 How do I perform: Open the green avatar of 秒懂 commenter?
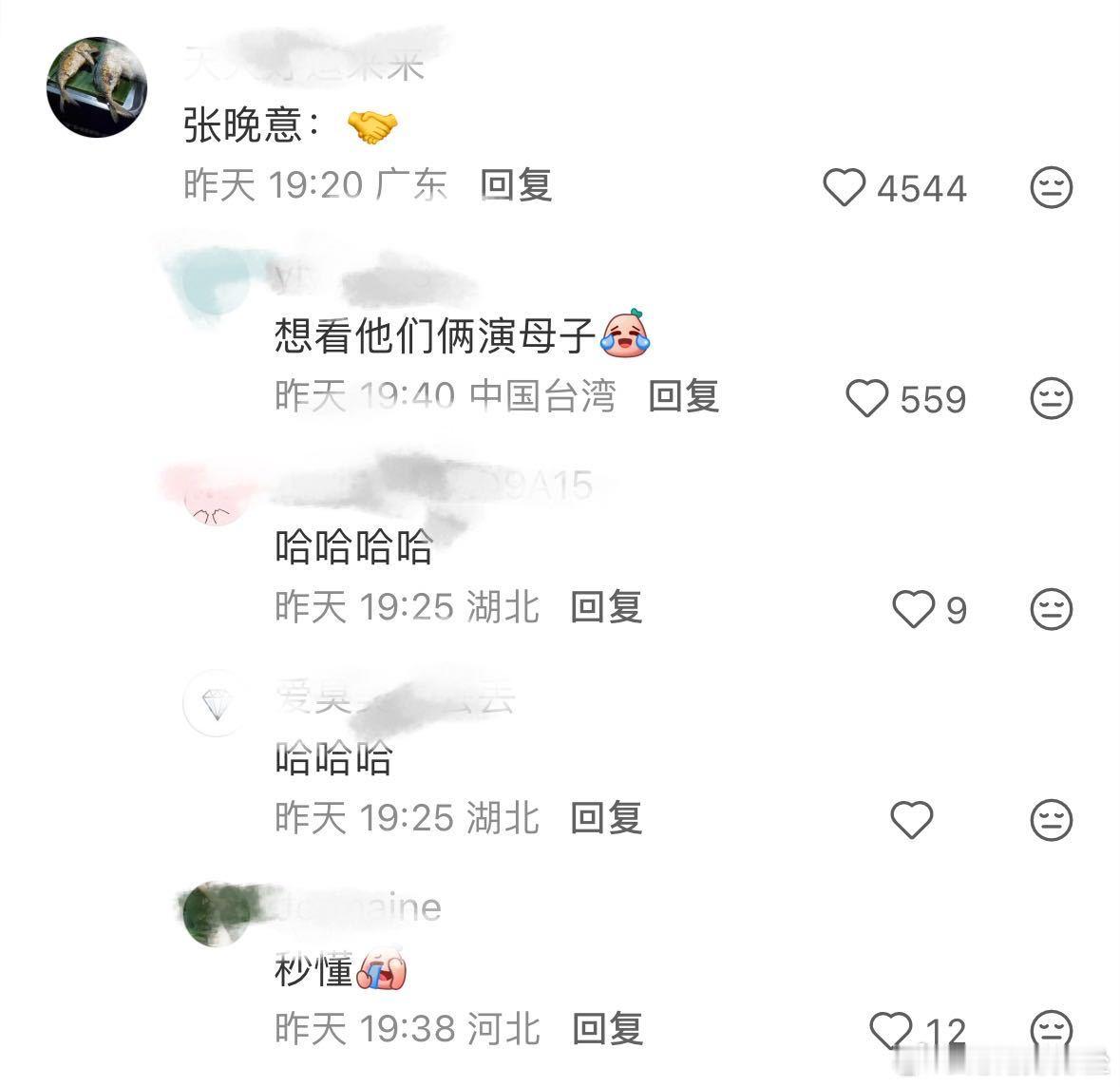tap(217, 914)
